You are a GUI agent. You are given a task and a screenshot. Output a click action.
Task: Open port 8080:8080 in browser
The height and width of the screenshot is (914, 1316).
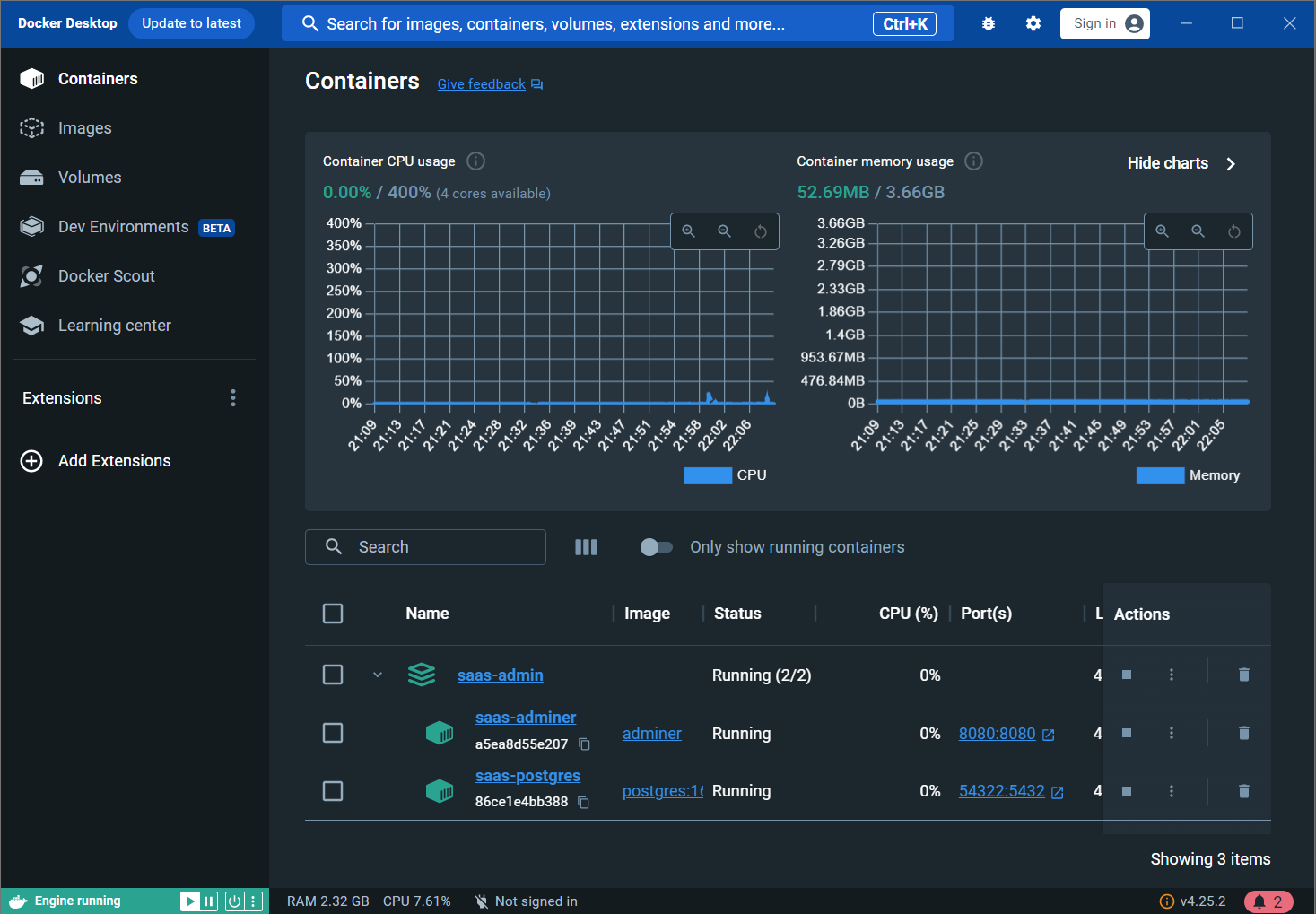pos(1007,734)
